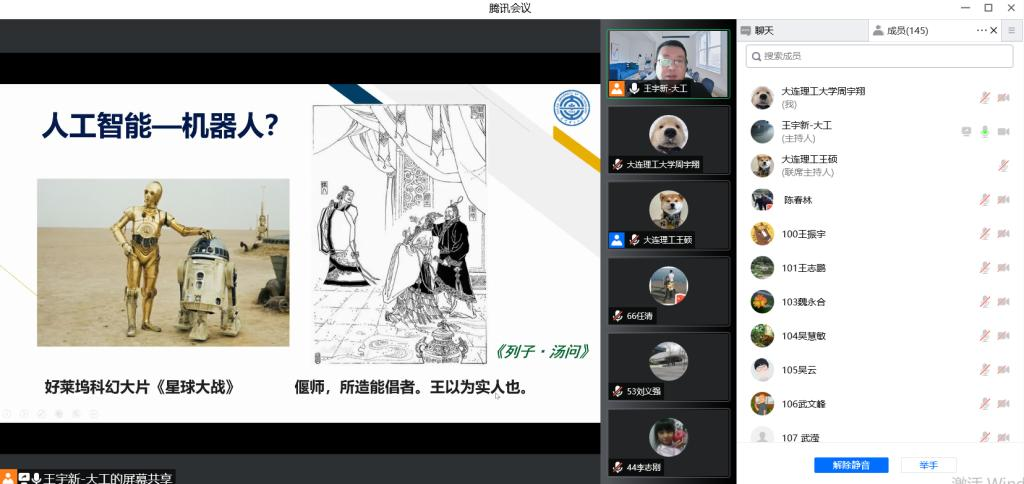Image resolution: width=1024 pixels, height=484 pixels.
Task: Switch to the 聊天 (Chat) tab
Action: [x=763, y=31]
